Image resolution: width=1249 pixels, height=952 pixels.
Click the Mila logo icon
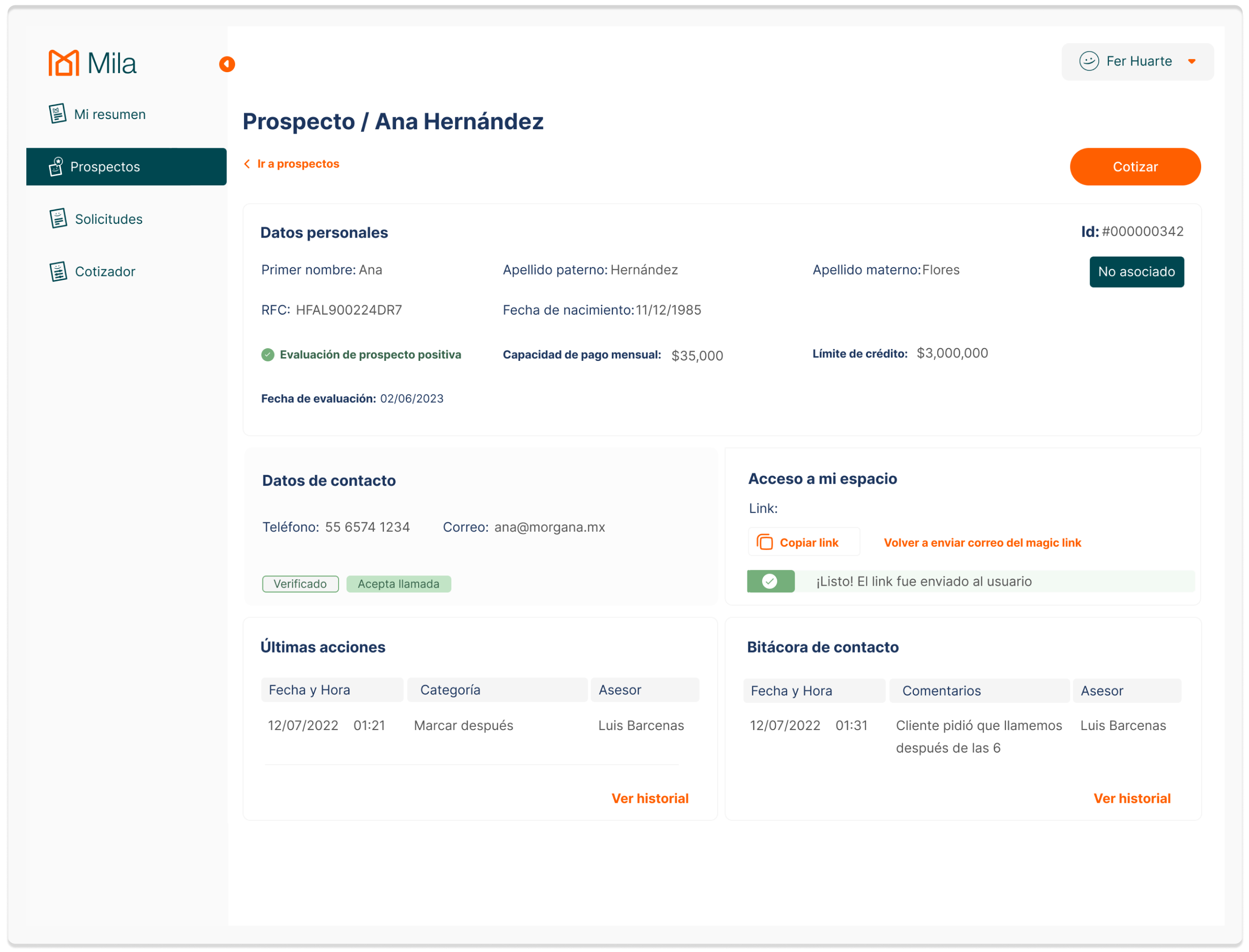(x=63, y=63)
